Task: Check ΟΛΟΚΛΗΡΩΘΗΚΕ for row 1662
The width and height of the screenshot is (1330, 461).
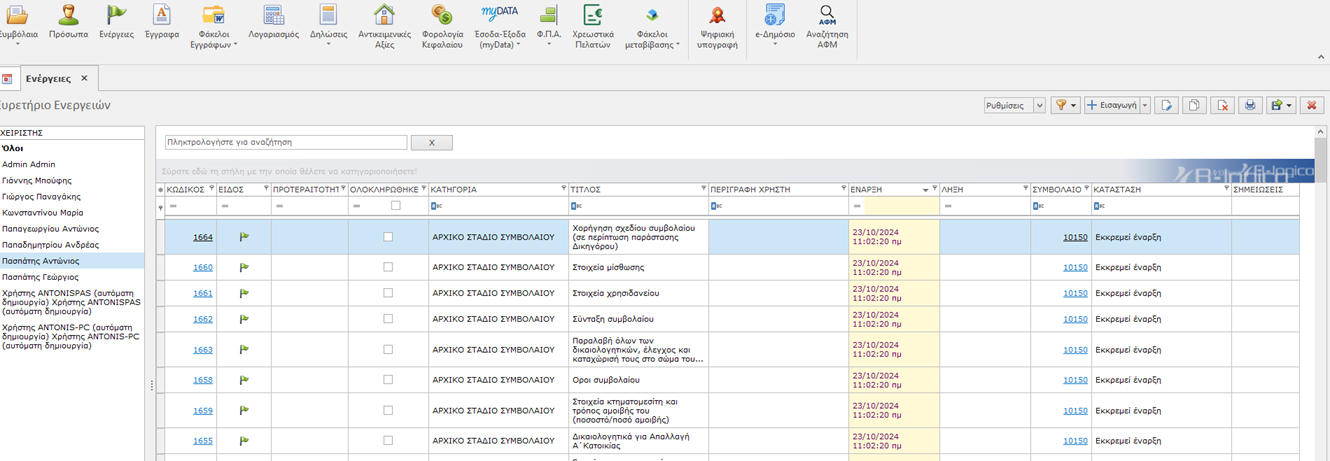Action: (388, 319)
